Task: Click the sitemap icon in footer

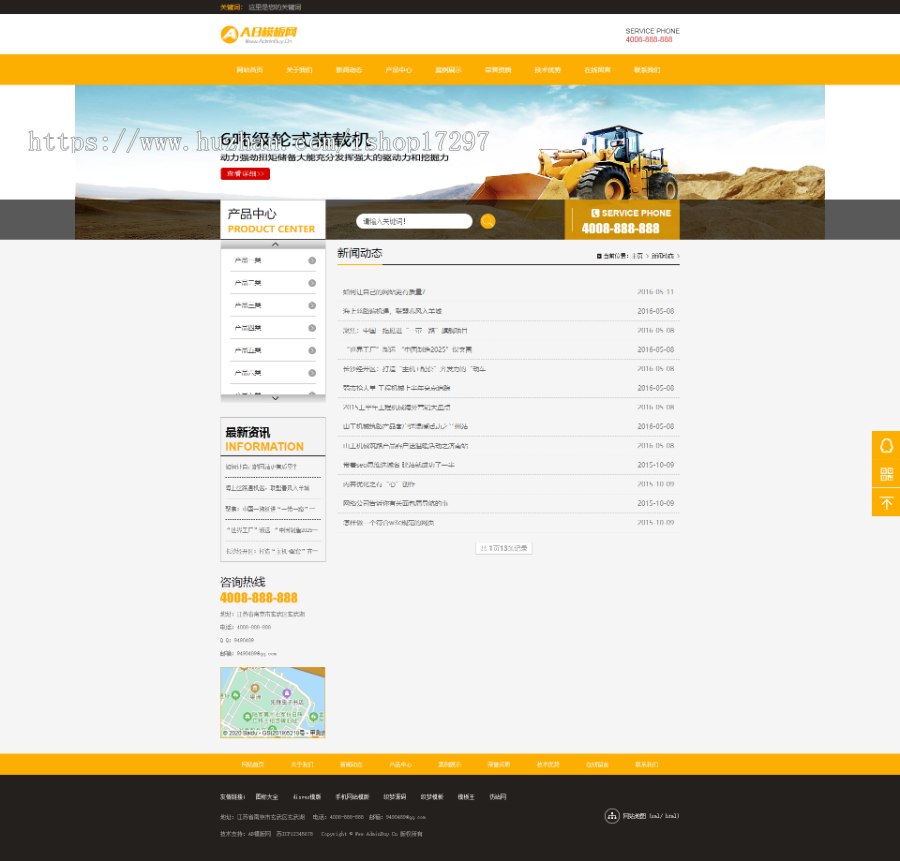Action: 612,816
